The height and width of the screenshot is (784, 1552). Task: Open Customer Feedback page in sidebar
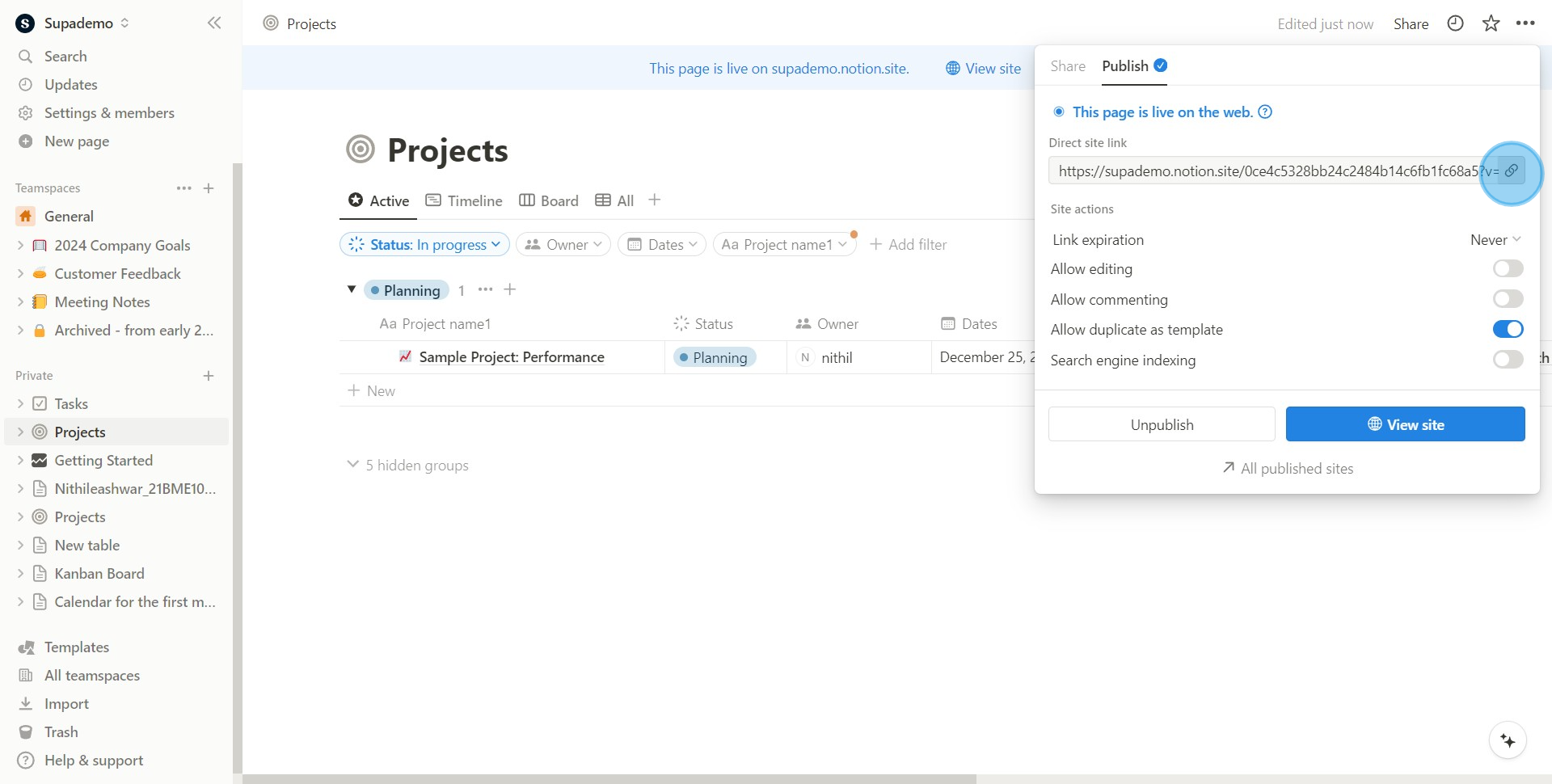pyautogui.click(x=117, y=274)
